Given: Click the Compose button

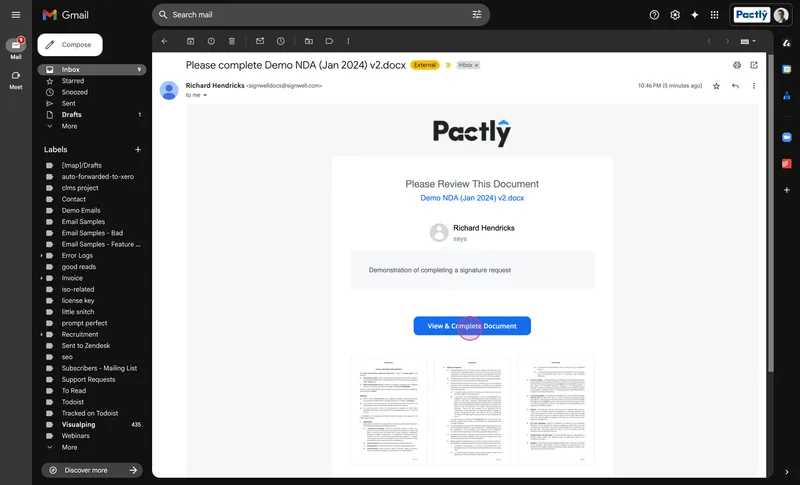Looking at the screenshot, I should click(x=70, y=45).
